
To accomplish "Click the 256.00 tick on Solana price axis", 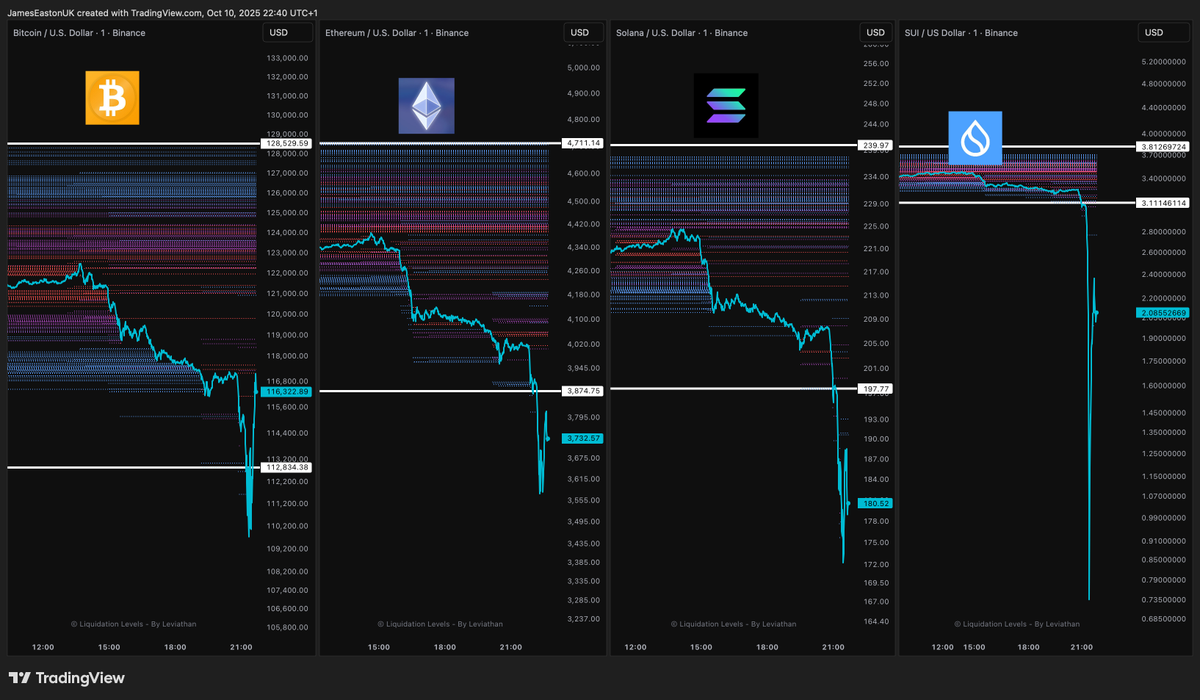I will [876, 64].
